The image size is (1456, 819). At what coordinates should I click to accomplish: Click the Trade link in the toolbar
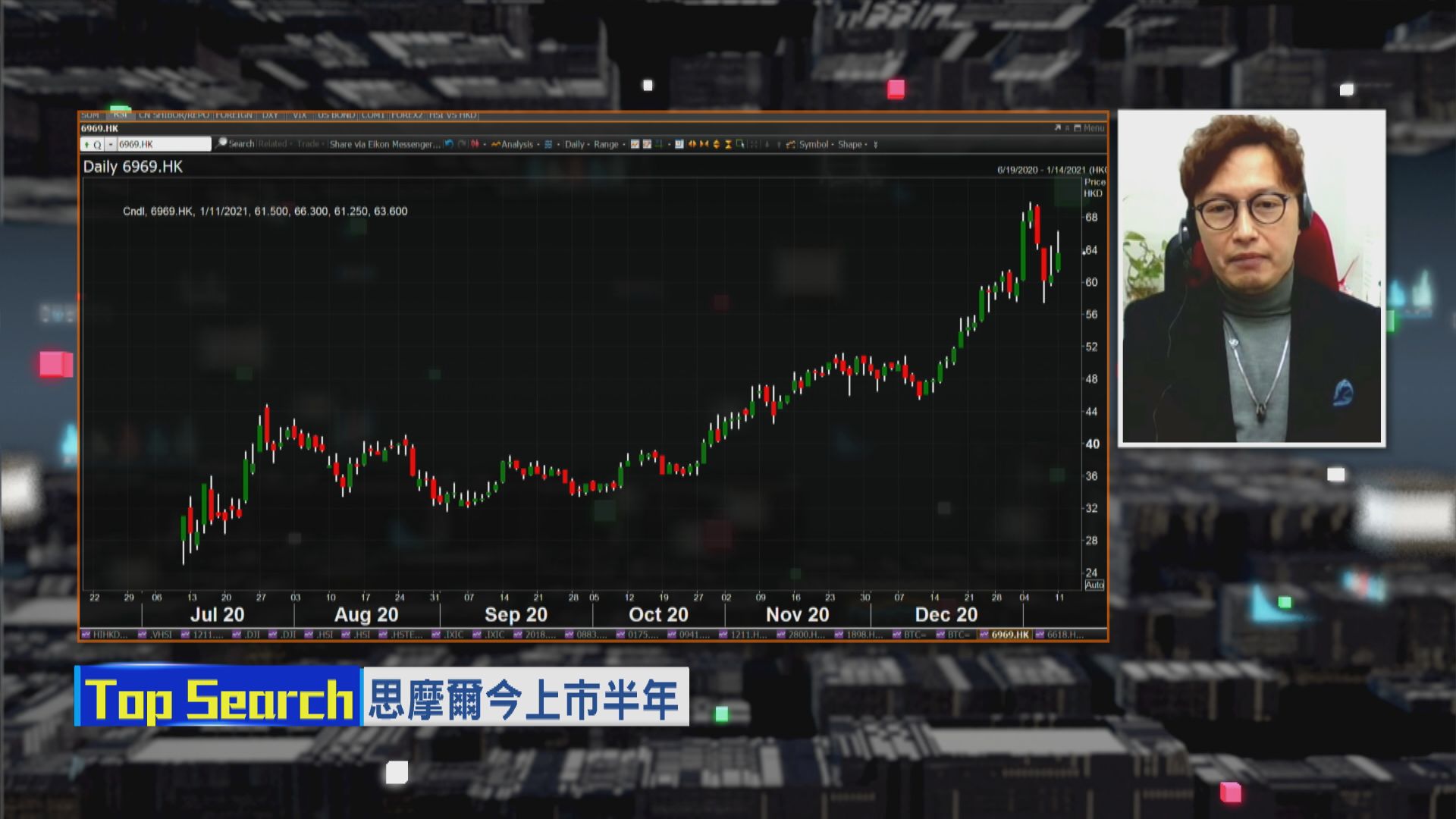[306, 144]
